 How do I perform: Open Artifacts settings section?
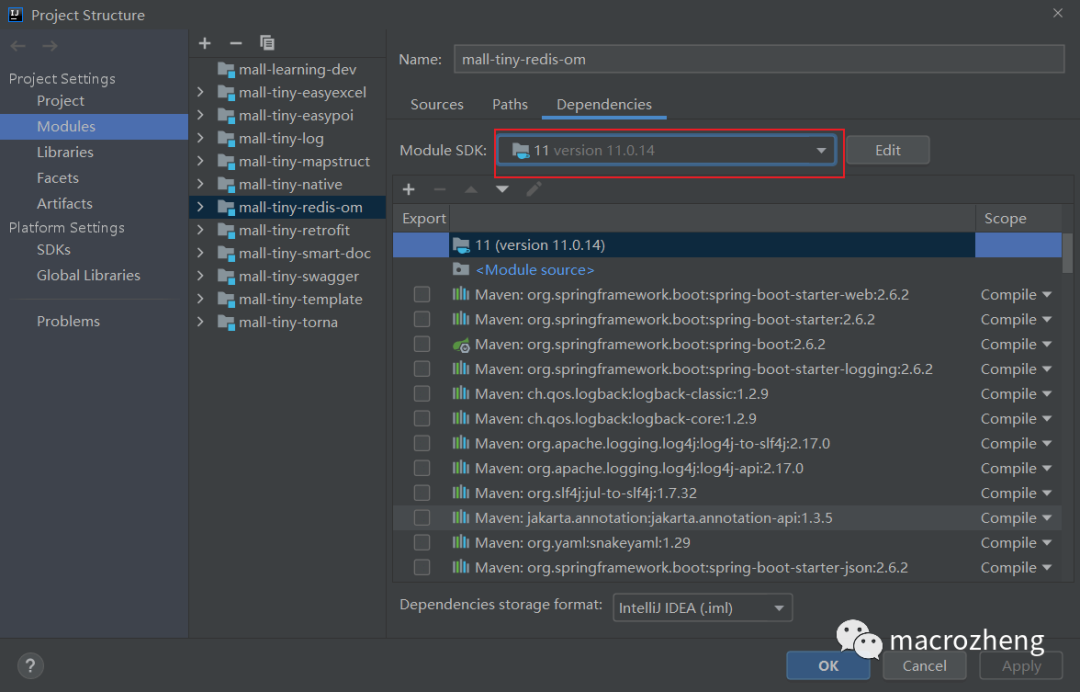pos(65,204)
